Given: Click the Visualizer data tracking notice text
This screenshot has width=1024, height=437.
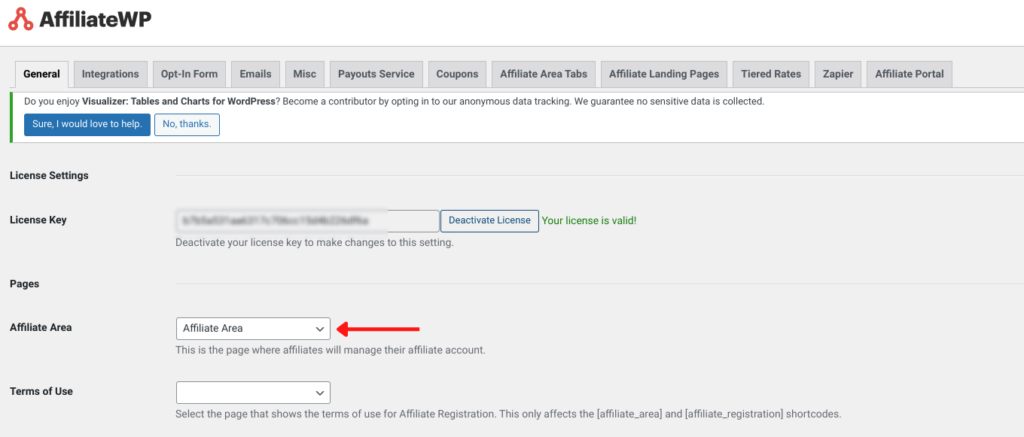Looking at the screenshot, I should point(394,101).
